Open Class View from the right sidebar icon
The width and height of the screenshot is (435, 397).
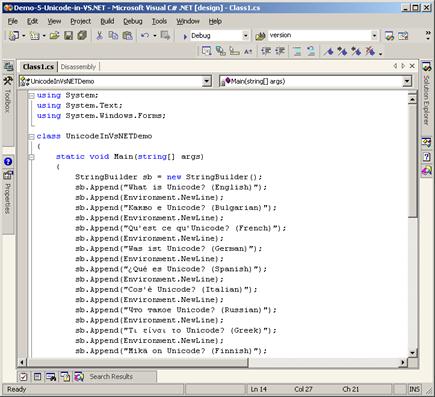(x=426, y=143)
